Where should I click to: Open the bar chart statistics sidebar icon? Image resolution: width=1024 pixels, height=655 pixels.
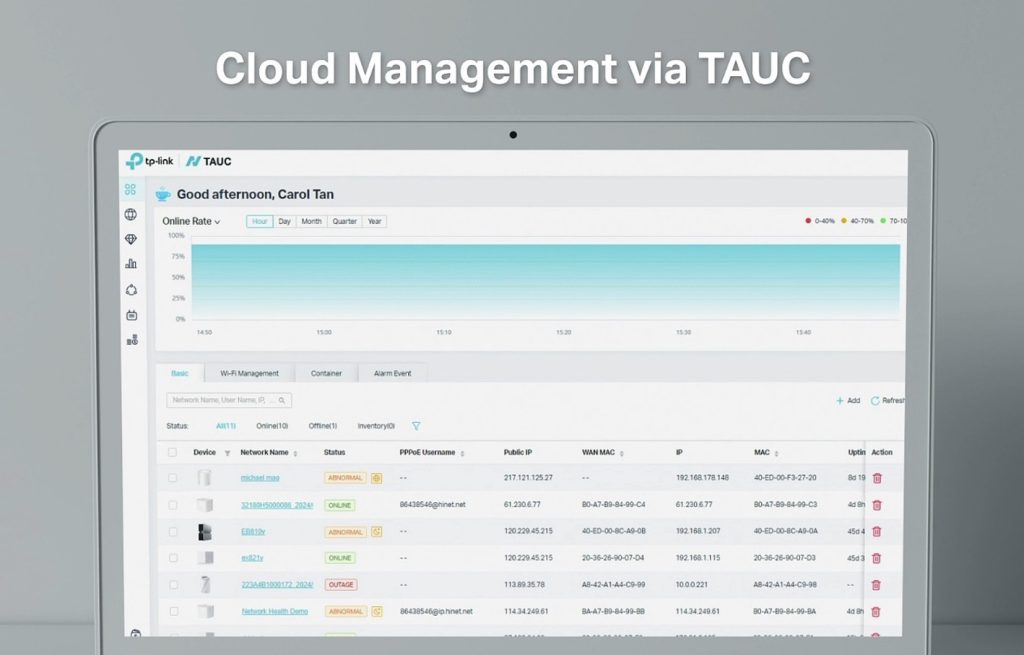130,264
